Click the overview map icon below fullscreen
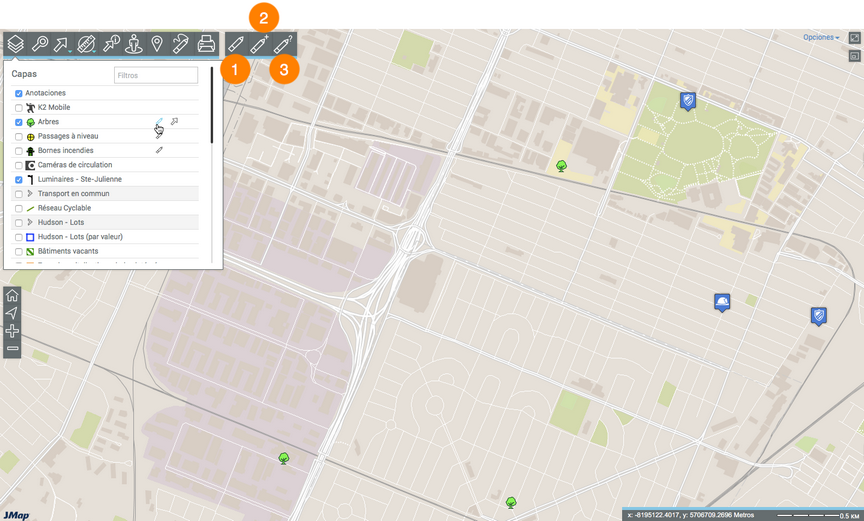The height and width of the screenshot is (521, 864). pyautogui.click(x=854, y=56)
